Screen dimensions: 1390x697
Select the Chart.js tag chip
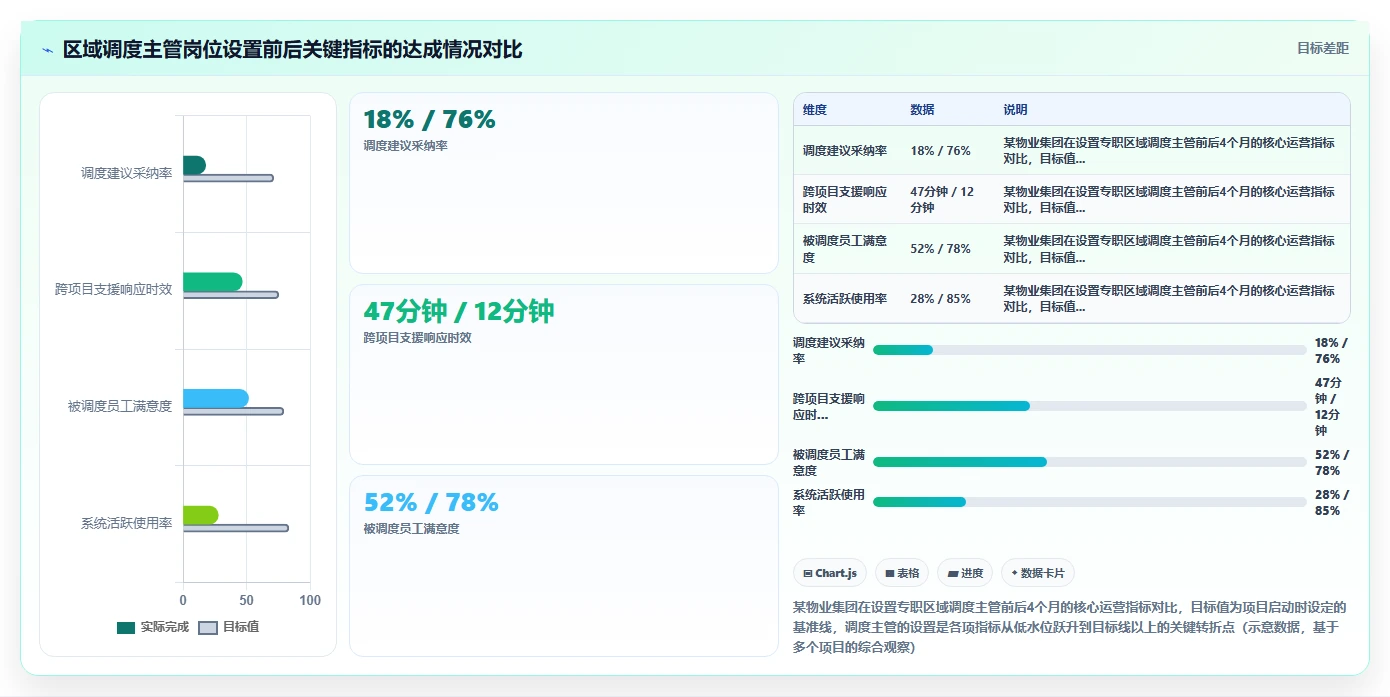point(830,573)
